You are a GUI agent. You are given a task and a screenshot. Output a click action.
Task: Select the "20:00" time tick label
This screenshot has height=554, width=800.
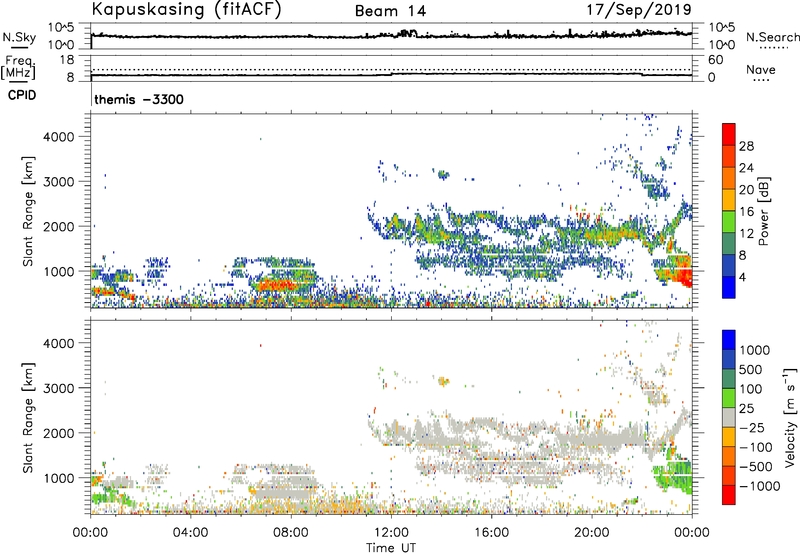(592, 533)
